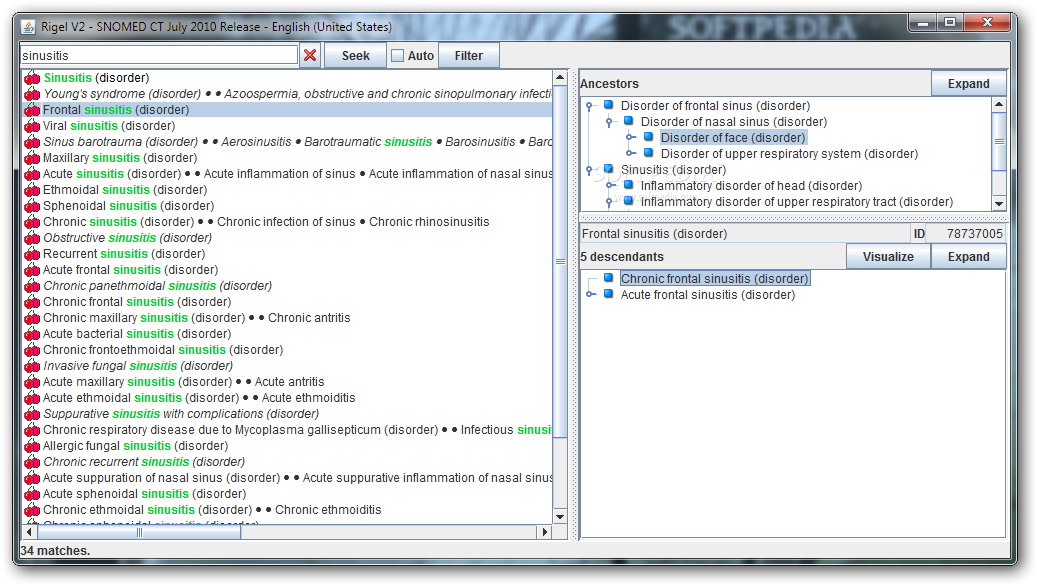
Task: Click the cherry icon beside Ethmoidal sinusitis
Action: (x=32, y=190)
